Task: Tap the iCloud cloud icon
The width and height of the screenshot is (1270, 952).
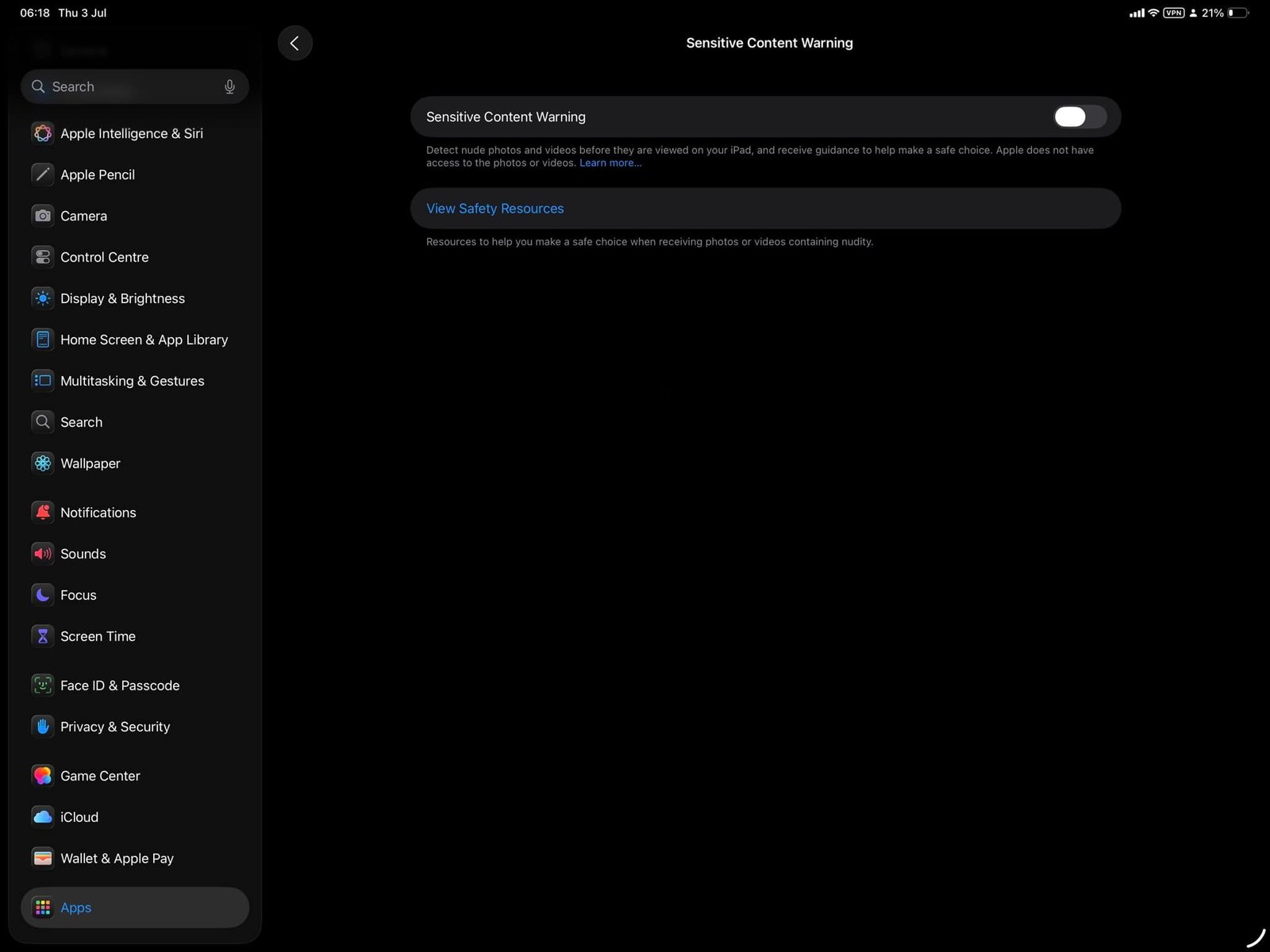Action: 43,817
